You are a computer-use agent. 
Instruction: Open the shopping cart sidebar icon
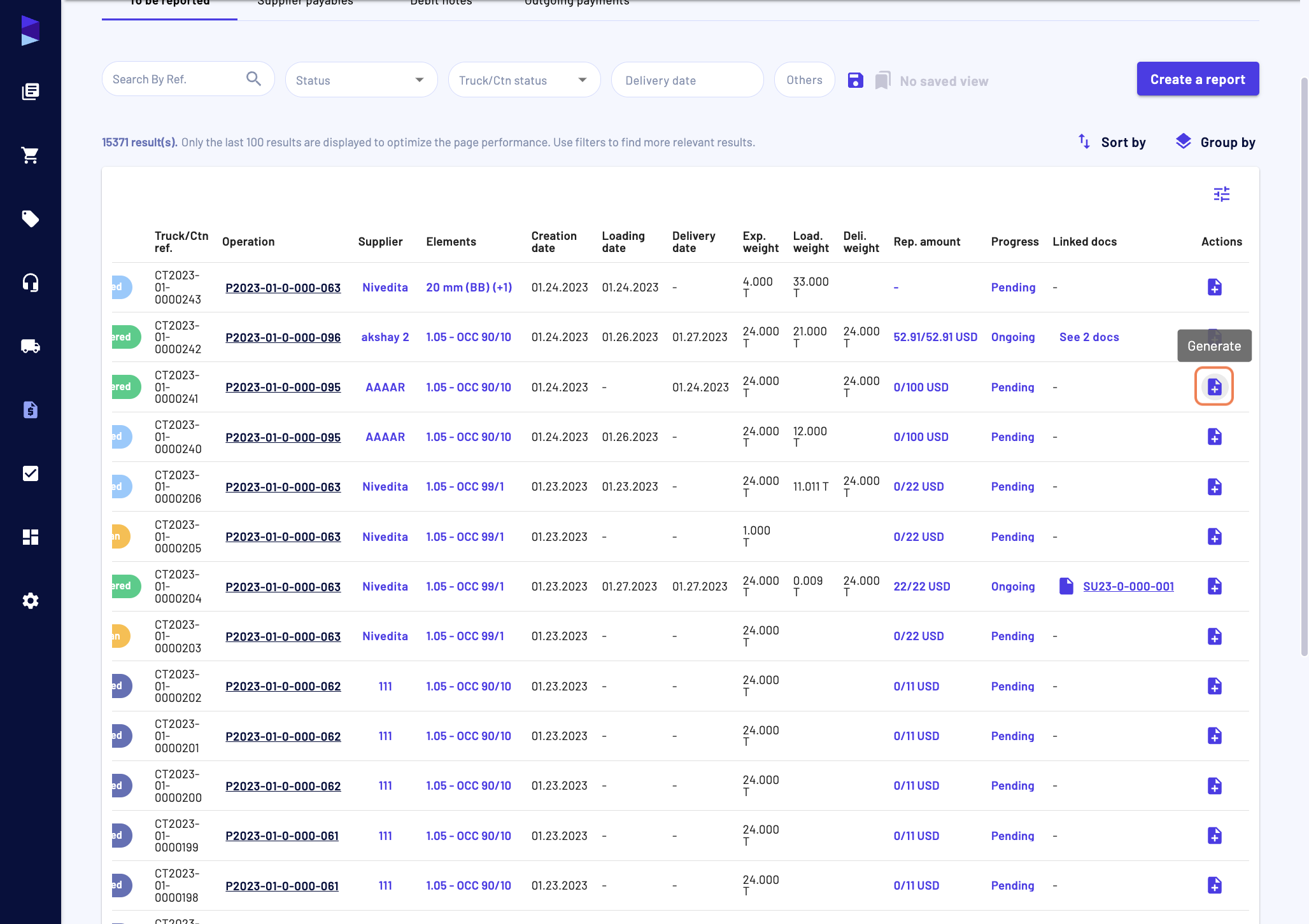(31, 155)
